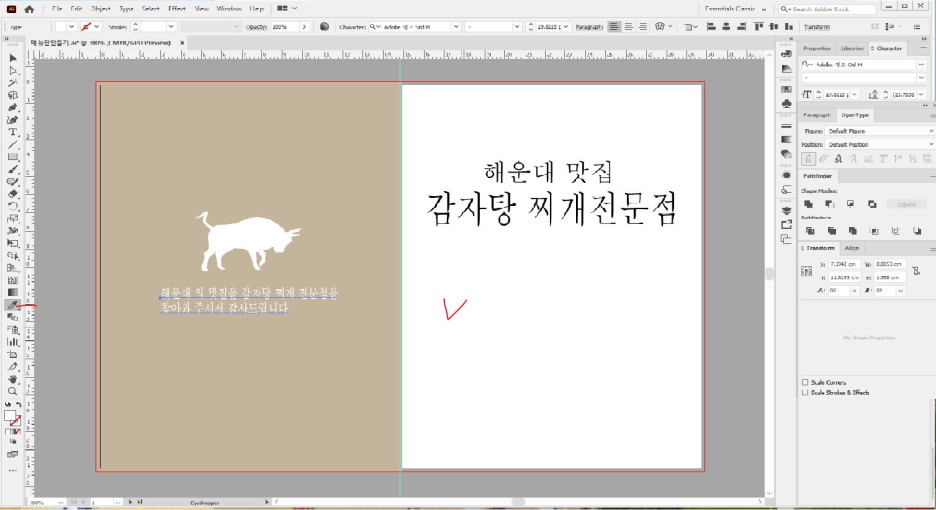Click Unite shape mode in Pathfinder

pos(809,204)
